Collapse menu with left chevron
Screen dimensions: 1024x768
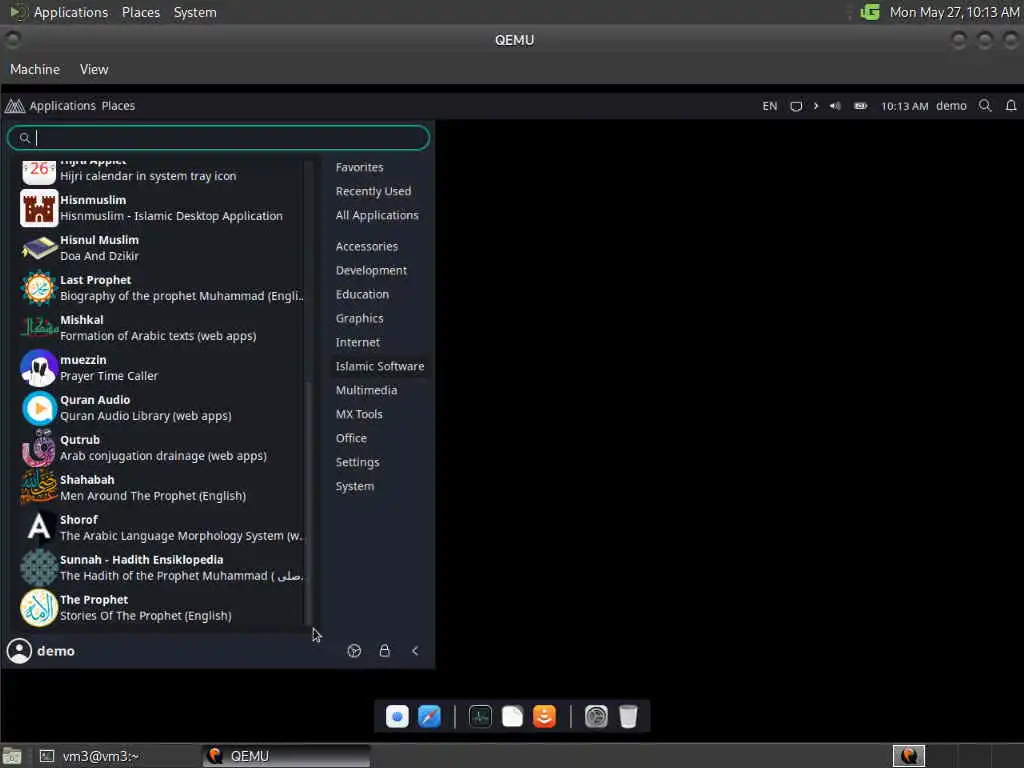415,650
